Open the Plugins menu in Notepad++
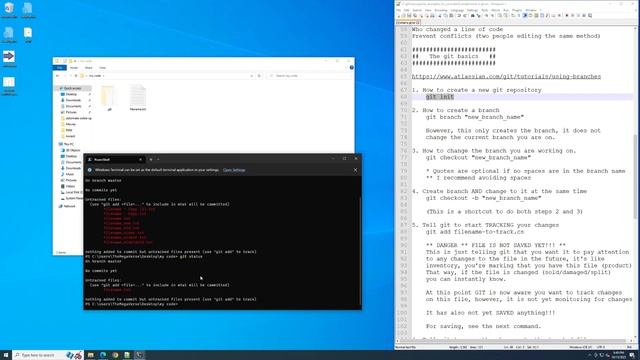This screenshot has width=640, height=360. [x=517, y=10]
